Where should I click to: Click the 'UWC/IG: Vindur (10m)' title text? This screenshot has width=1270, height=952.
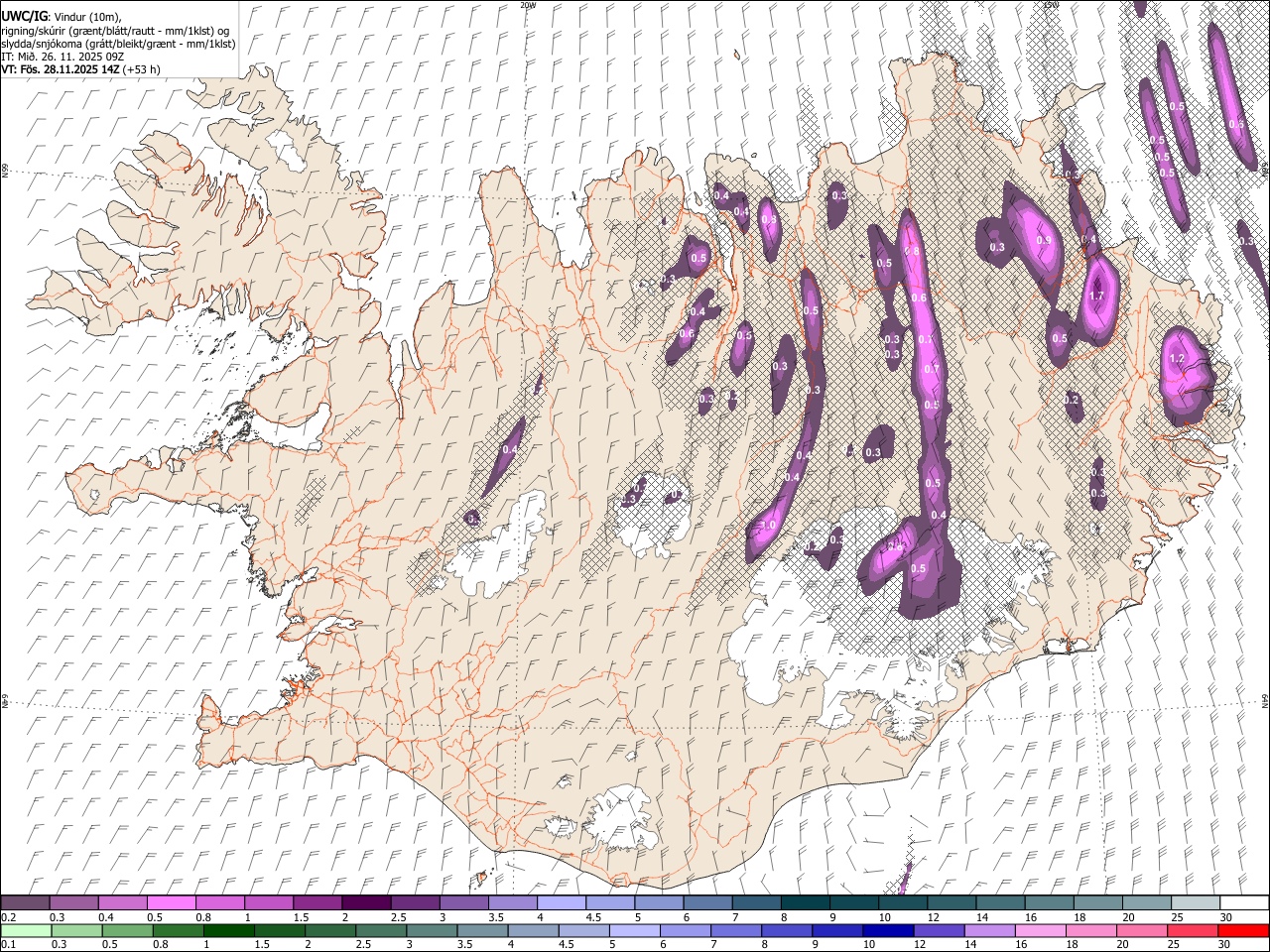pos(62,17)
